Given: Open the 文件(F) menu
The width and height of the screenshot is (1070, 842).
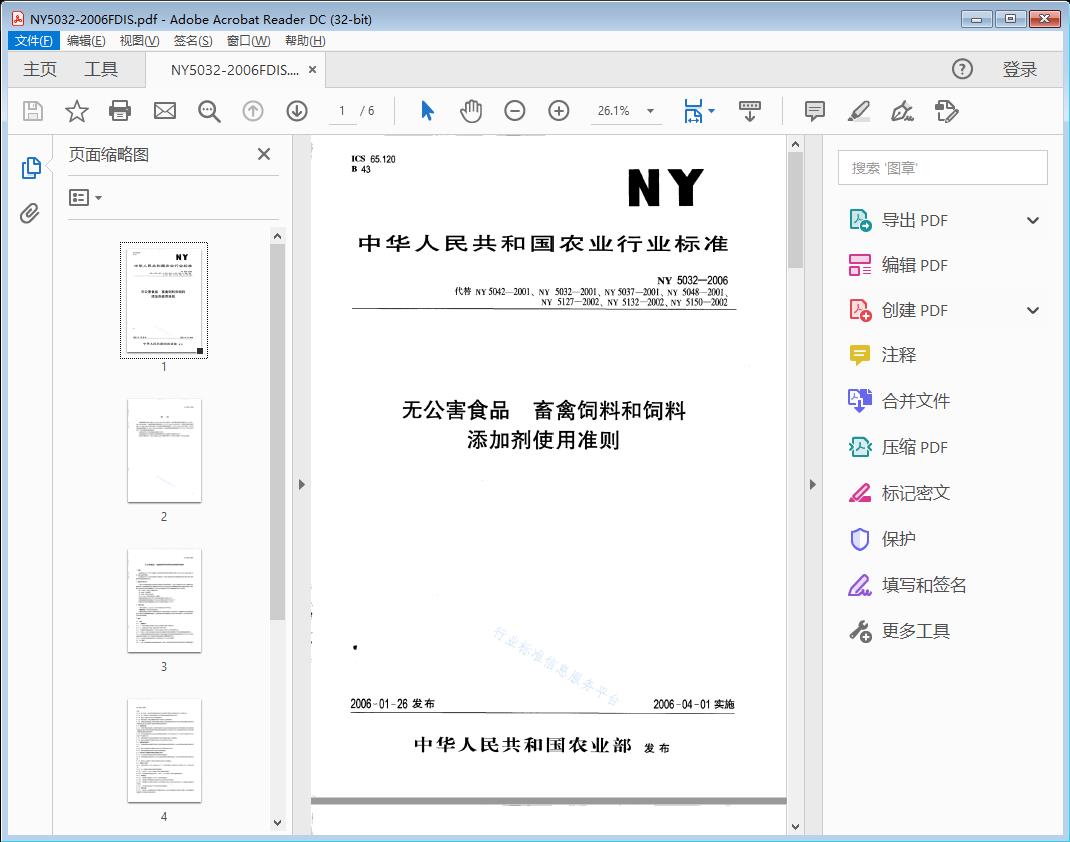Looking at the screenshot, I should pyautogui.click(x=34, y=41).
